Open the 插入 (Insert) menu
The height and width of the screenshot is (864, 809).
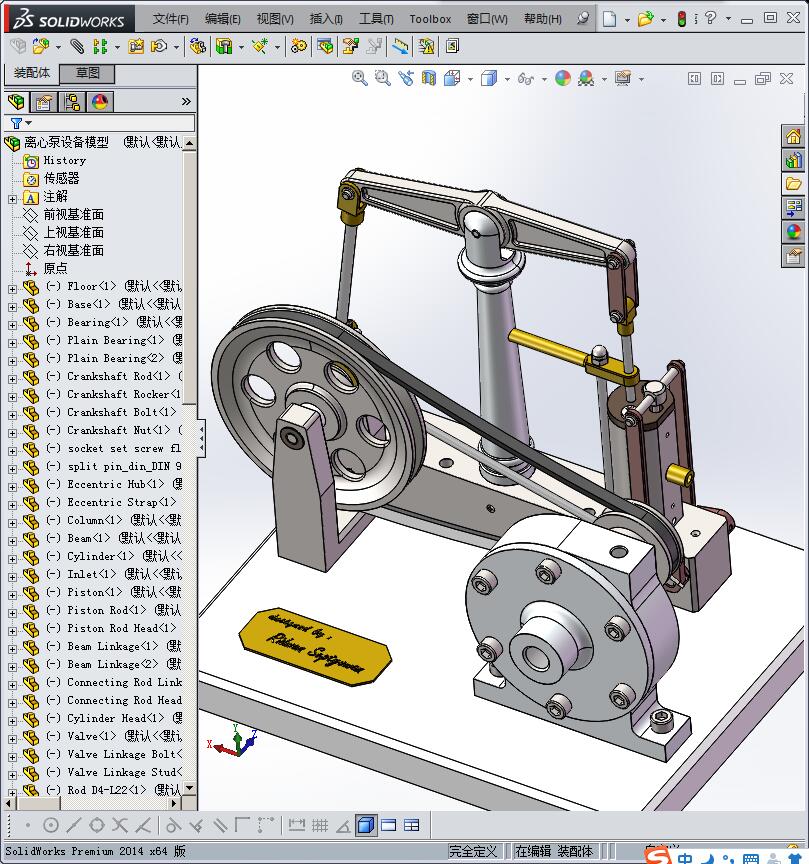[326, 19]
